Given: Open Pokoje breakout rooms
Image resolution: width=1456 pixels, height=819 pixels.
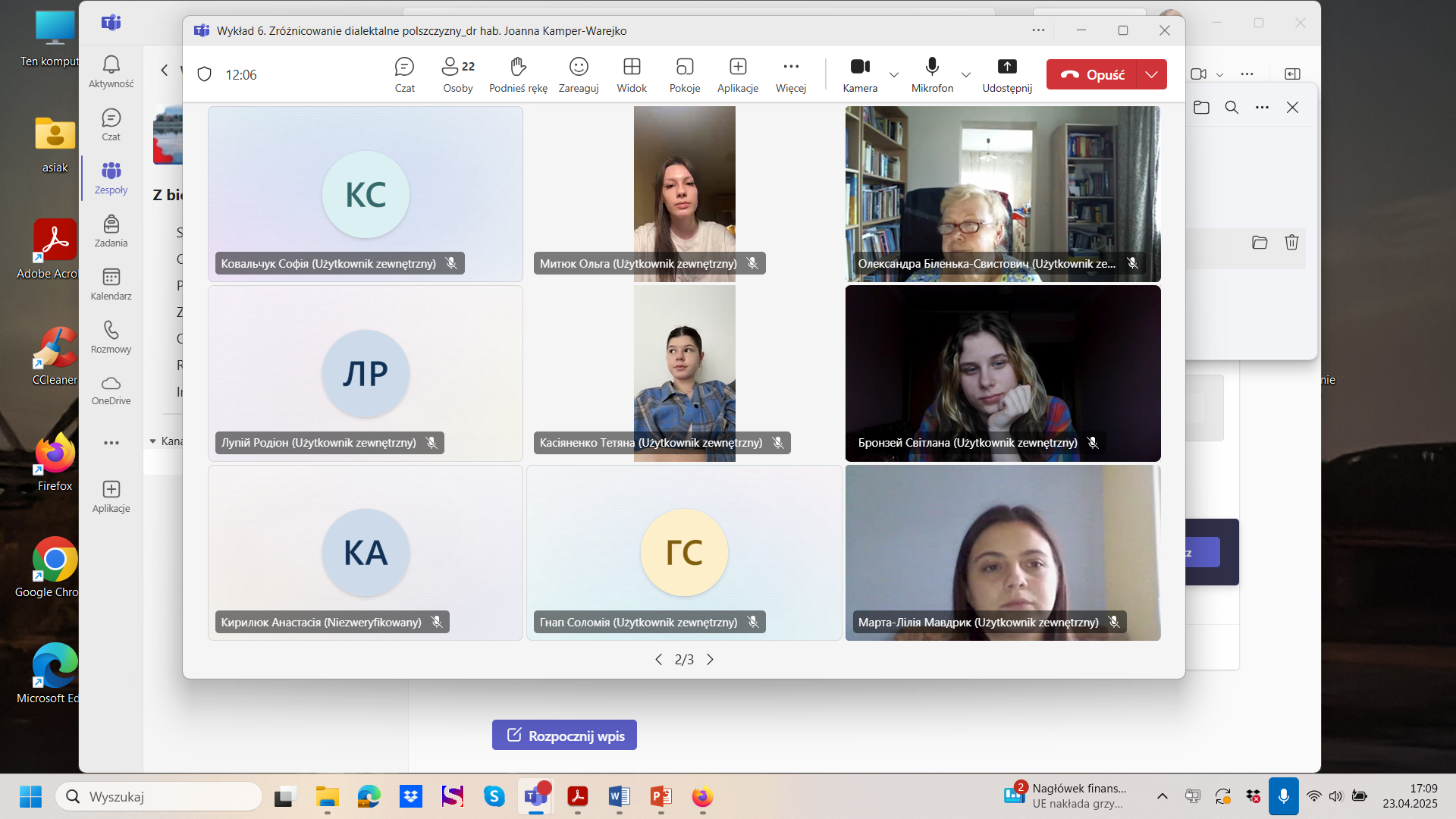Looking at the screenshot, I should [684, 74].
